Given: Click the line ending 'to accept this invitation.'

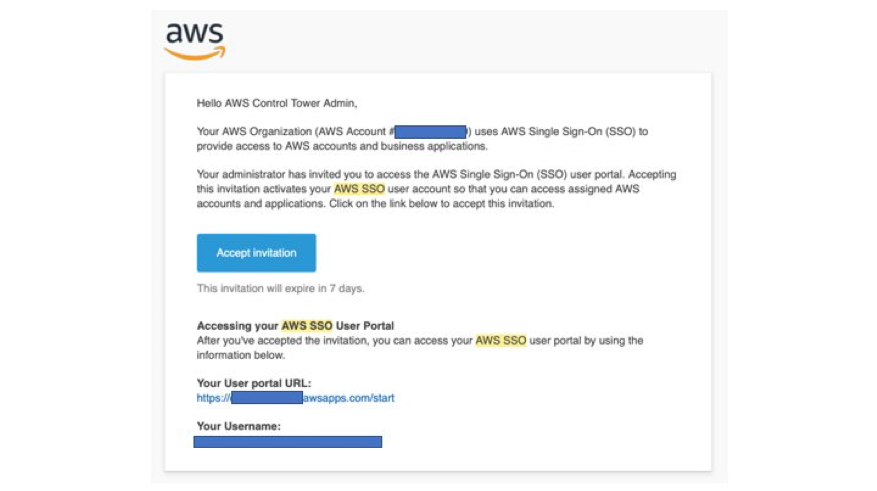Looking at the screenshot, I should 375,204.
